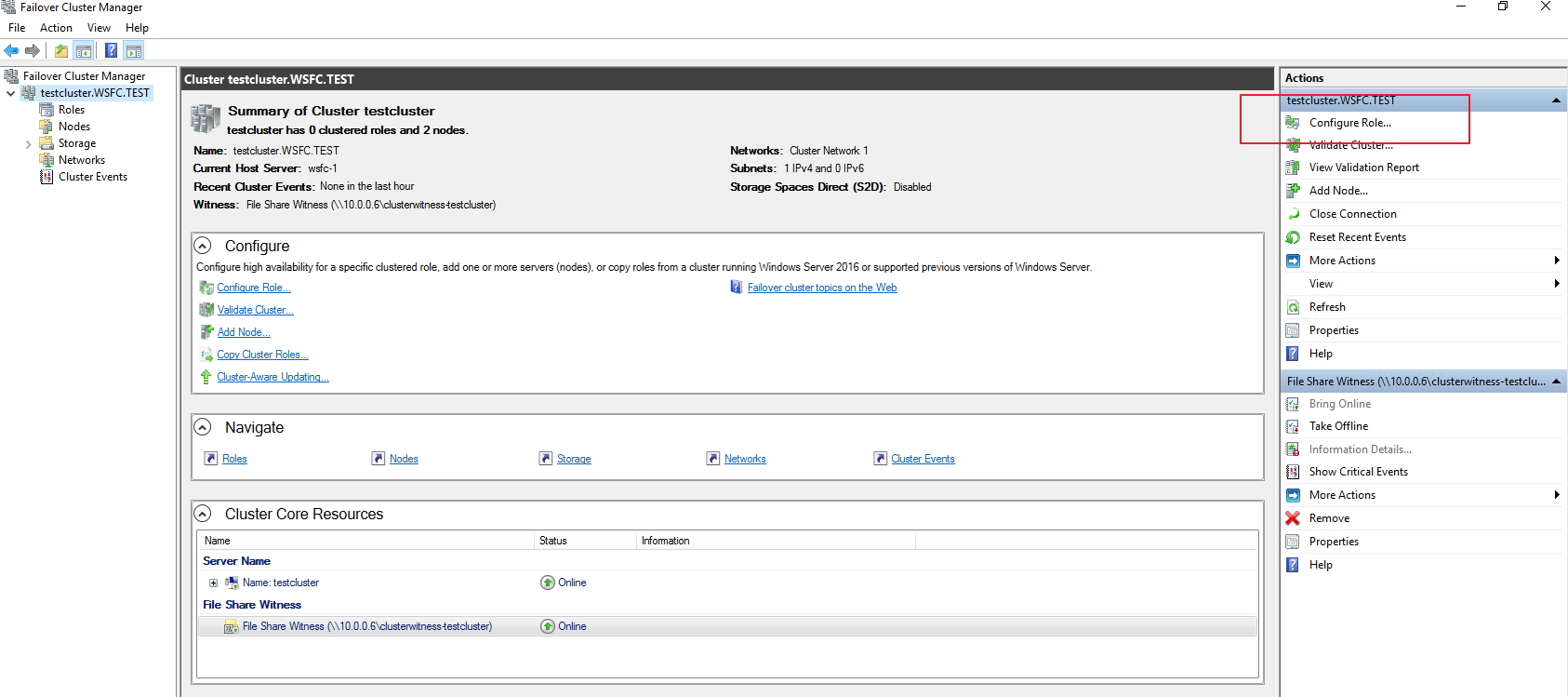Image resolution: width=1568 pixels, height=697 pixels.
Task: Expand the Name: testcluster resource row
Action: pos(213,583)
